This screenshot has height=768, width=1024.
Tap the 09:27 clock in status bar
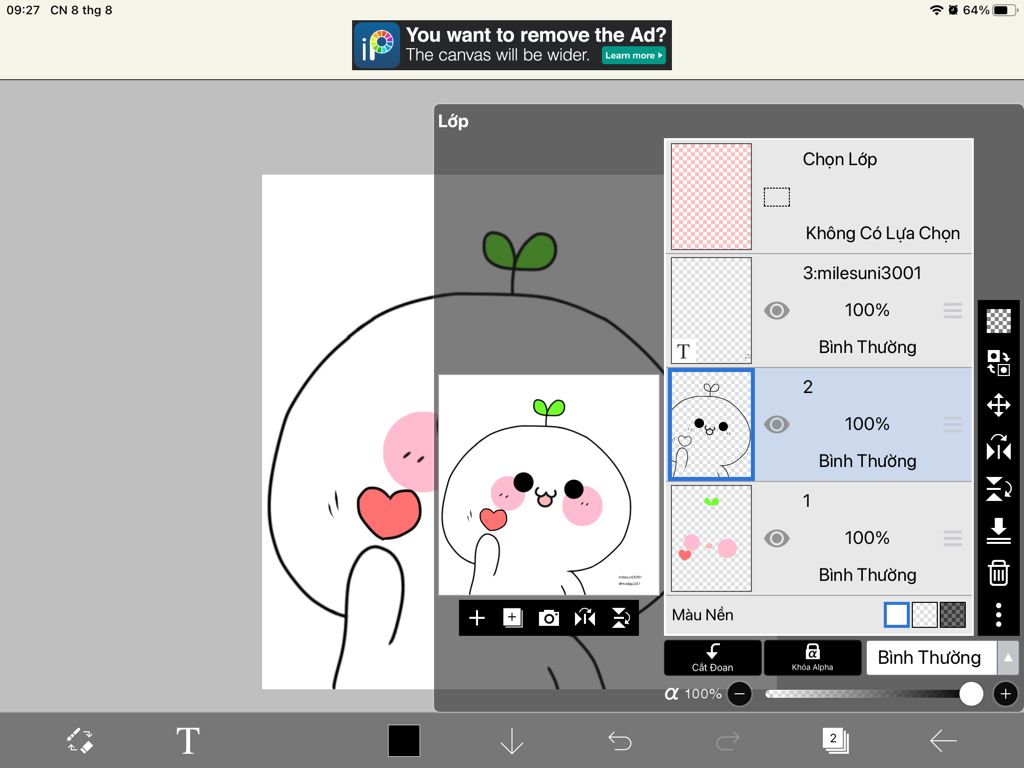coord(23,10)
